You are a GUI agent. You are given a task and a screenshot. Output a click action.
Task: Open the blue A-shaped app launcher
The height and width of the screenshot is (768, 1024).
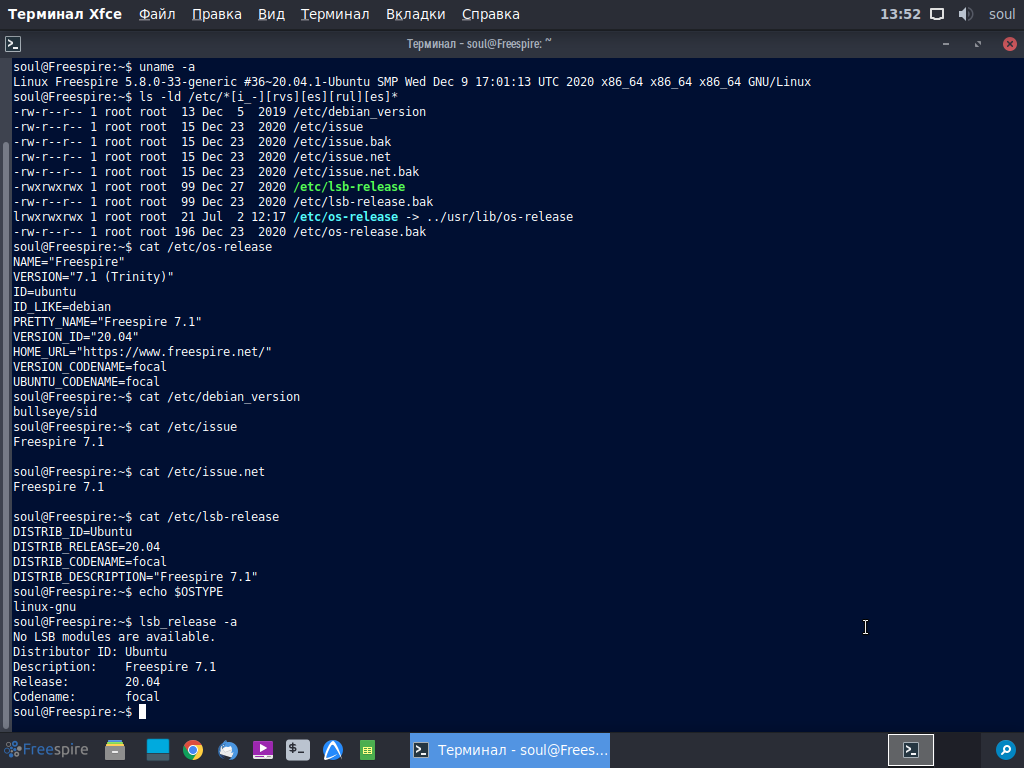tap(332, 750)
